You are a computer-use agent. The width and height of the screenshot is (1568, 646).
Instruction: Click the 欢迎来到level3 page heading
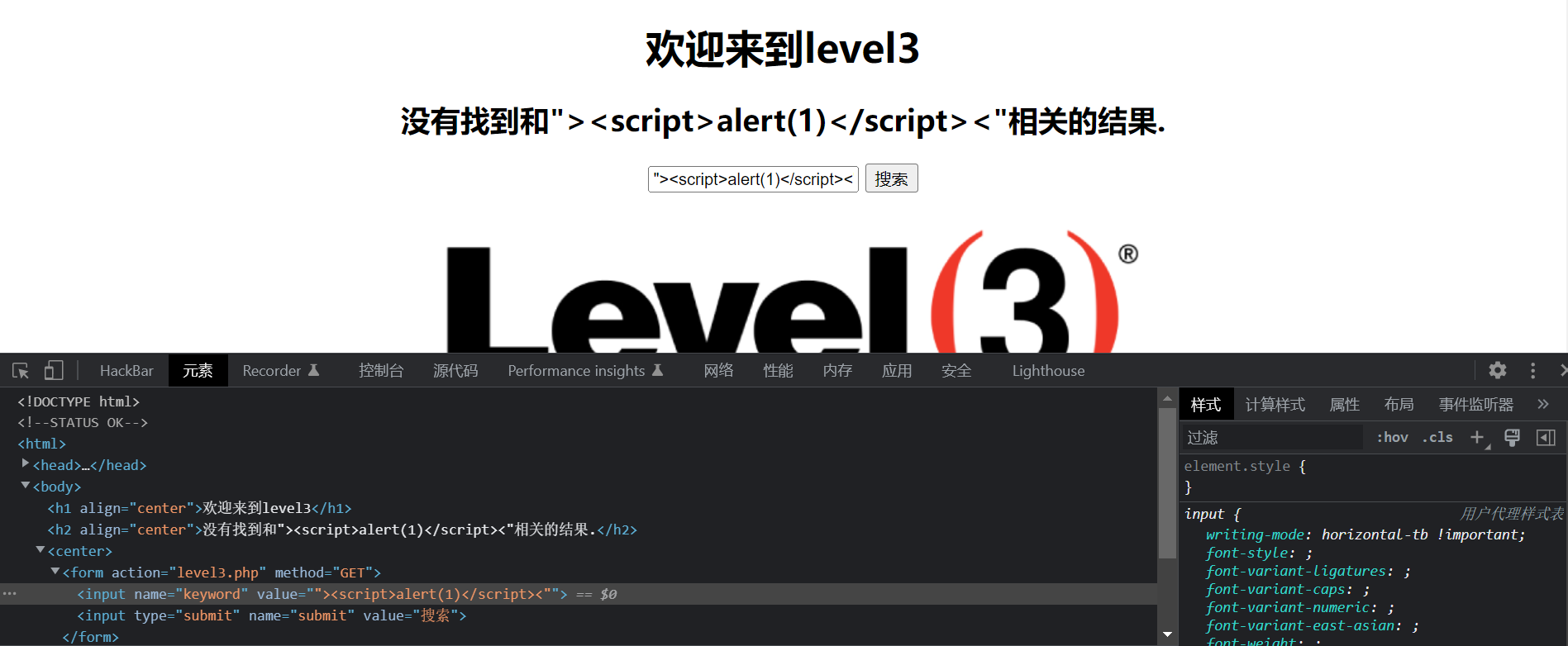pyautogui.click(x=782, y=49)
